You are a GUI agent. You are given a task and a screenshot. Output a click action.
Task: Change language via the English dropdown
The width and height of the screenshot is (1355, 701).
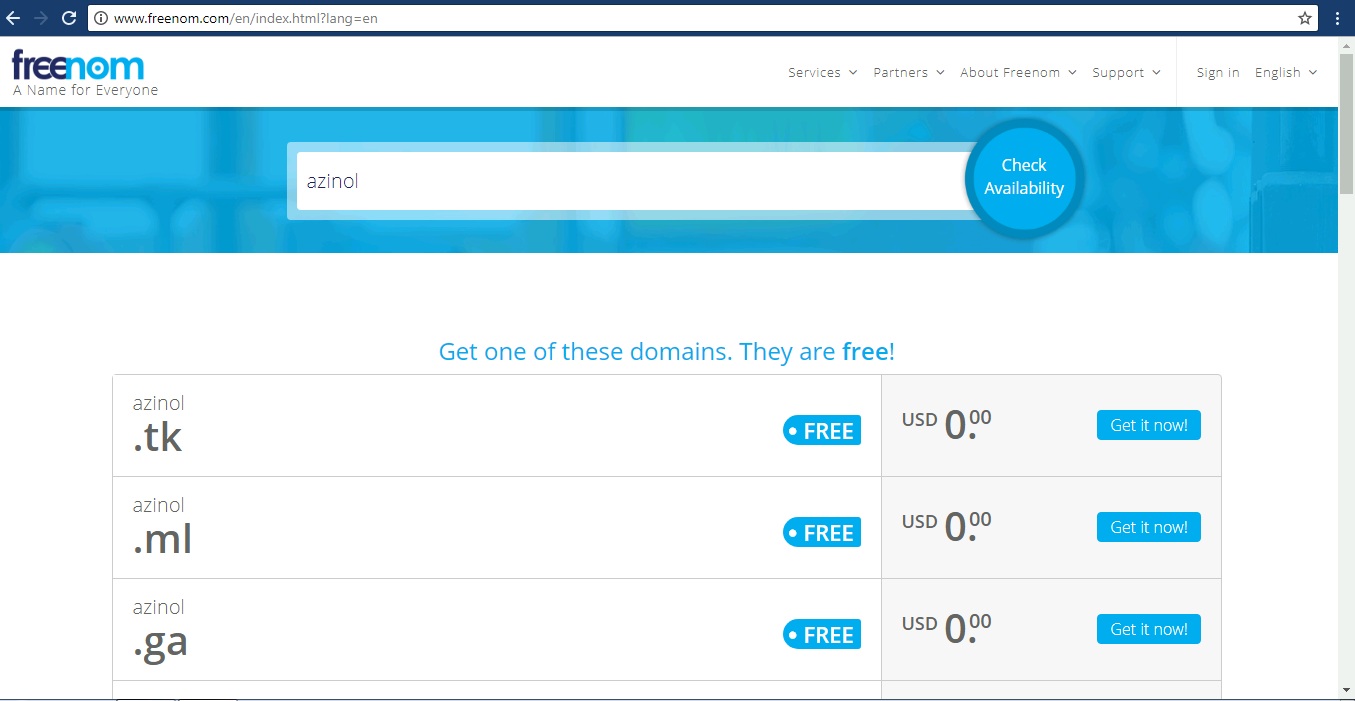[1286, 72]
